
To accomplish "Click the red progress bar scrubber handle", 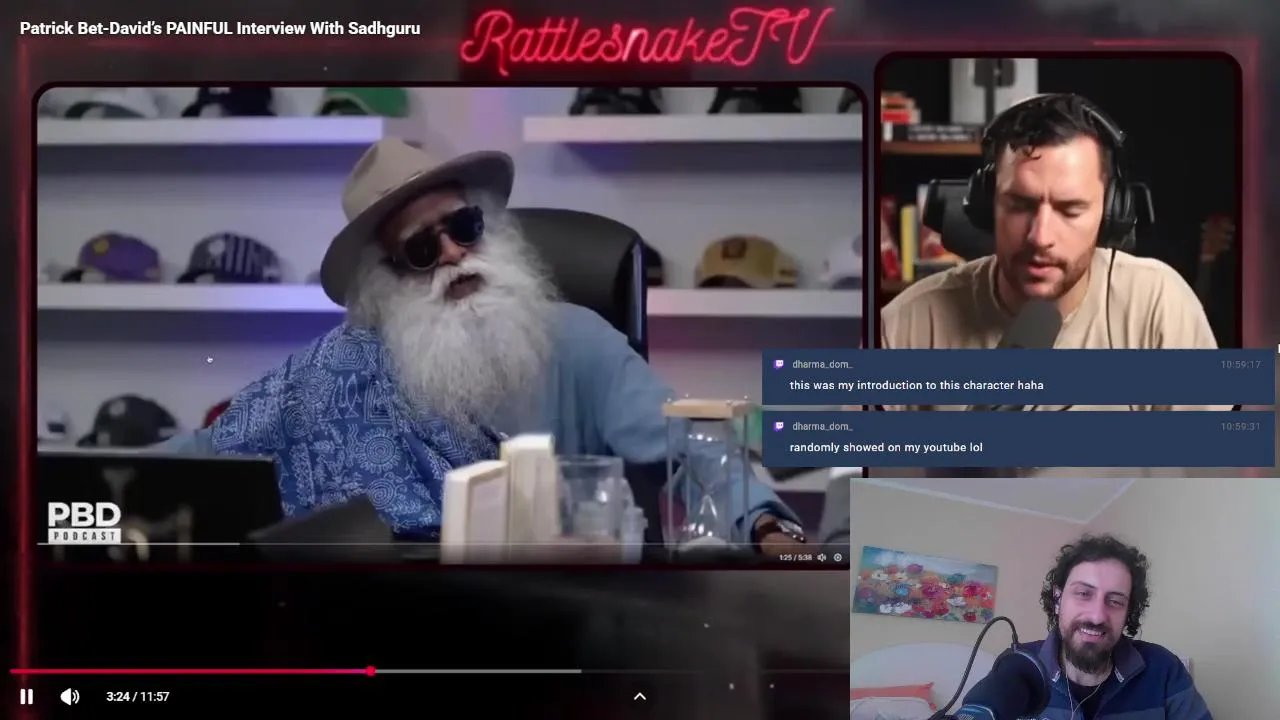I will [371, 671].
